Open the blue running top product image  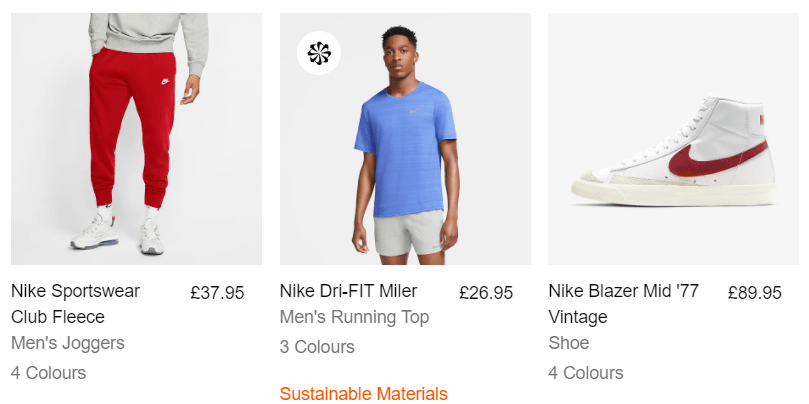coord(405,139)
